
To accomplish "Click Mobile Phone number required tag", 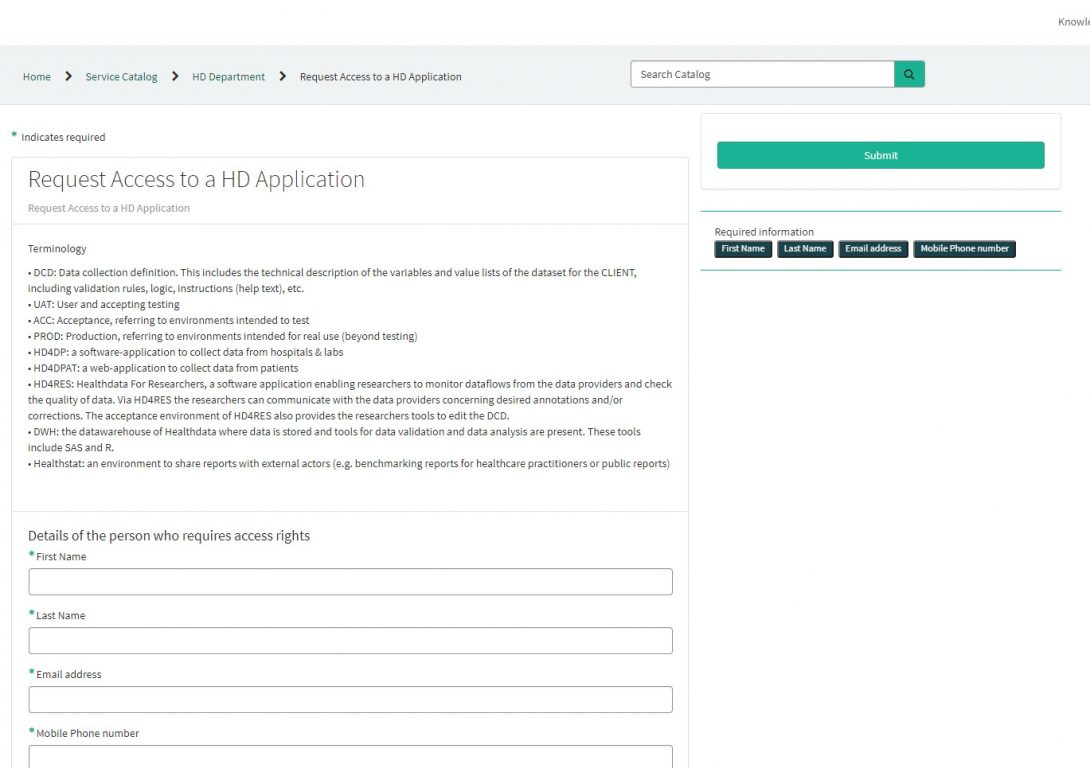I will pos(964,249).
